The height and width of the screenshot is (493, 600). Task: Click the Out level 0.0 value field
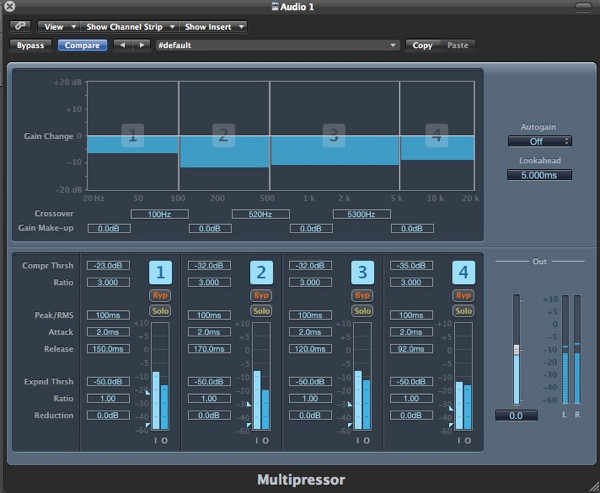516,415
